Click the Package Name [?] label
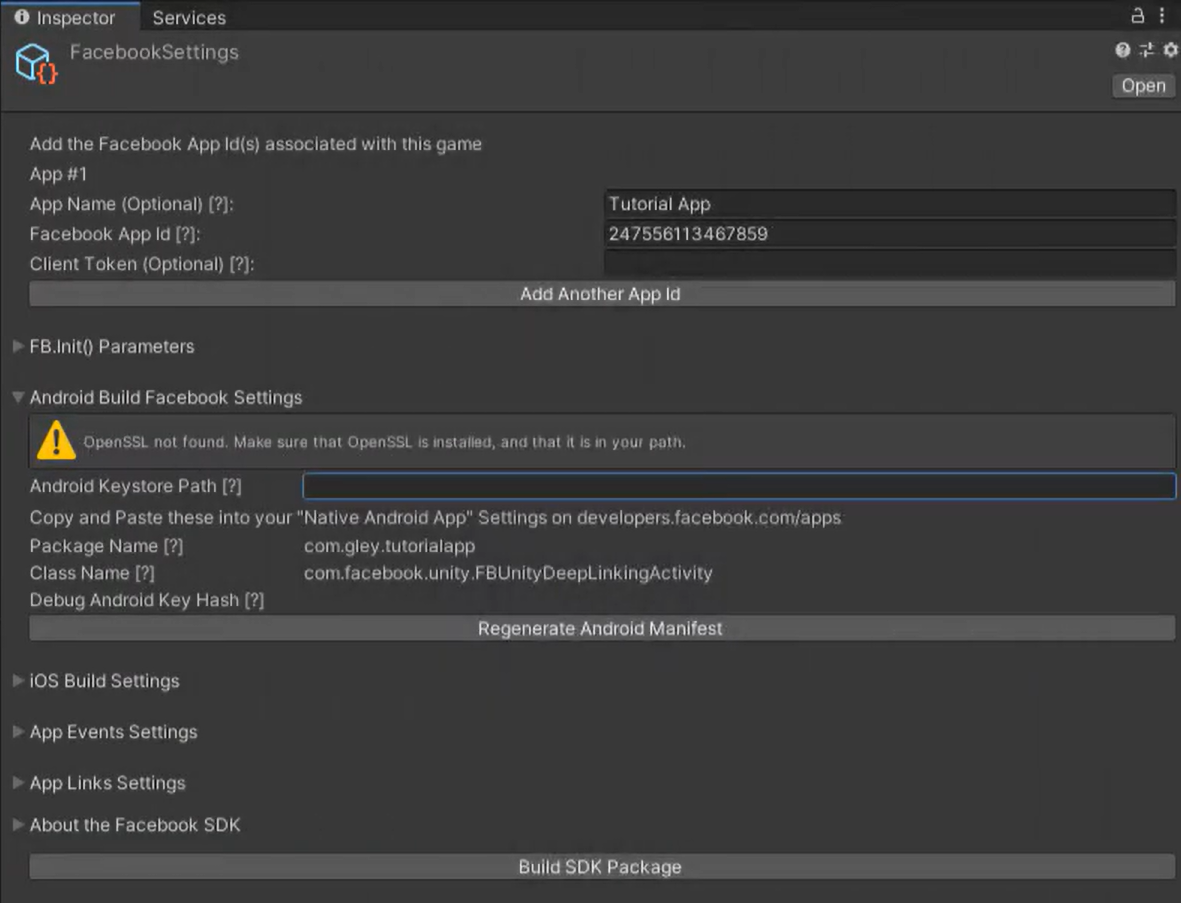The image size is (1181, 903). (106, 546)
